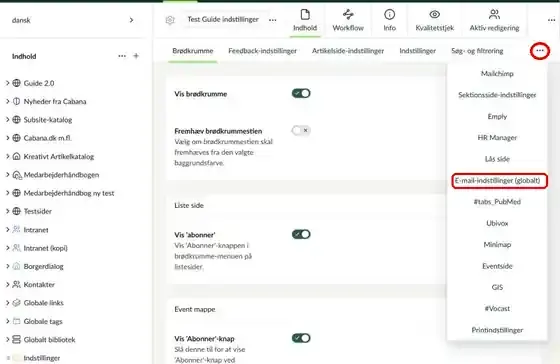Click the icon beside Globalt bibliotek

coord(16,339)
